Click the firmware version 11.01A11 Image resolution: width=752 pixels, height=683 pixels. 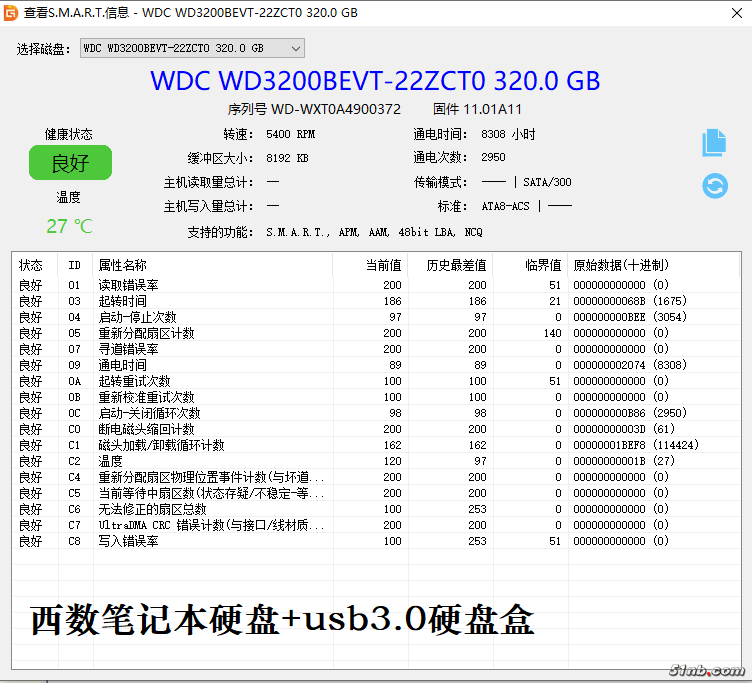click(x=493, y=109)
